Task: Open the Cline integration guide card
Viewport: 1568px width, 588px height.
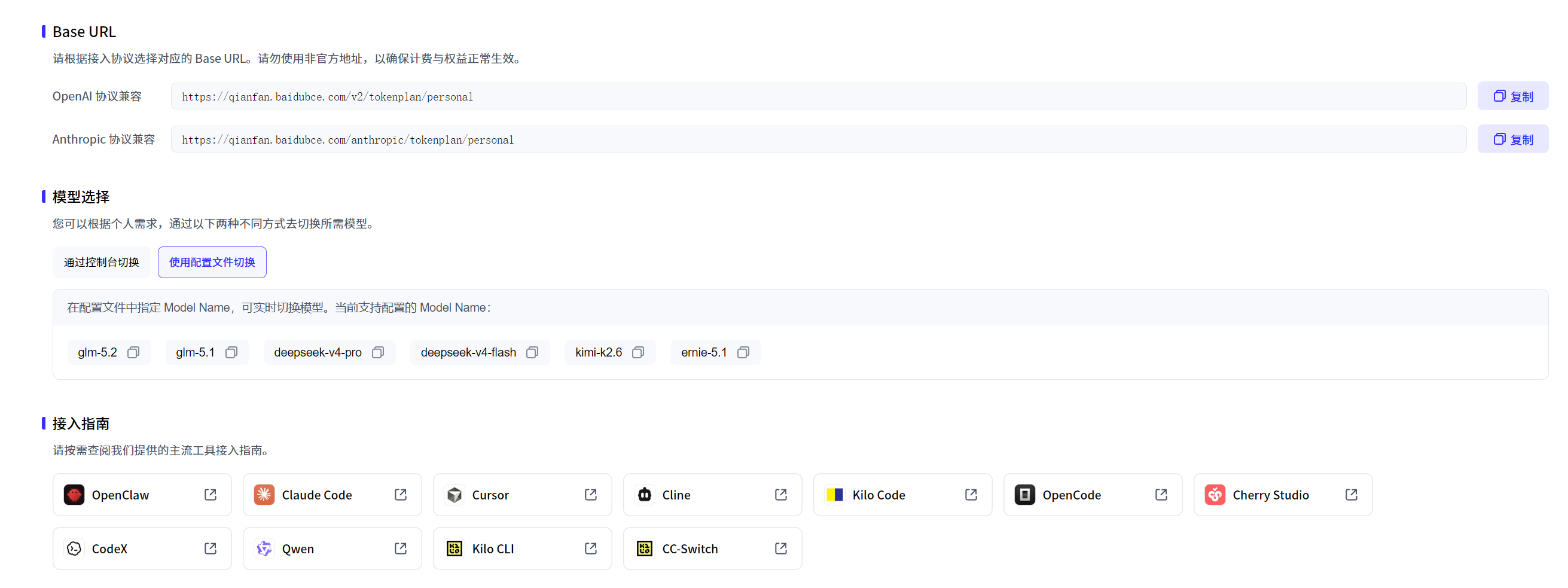Action: (713, 495)
